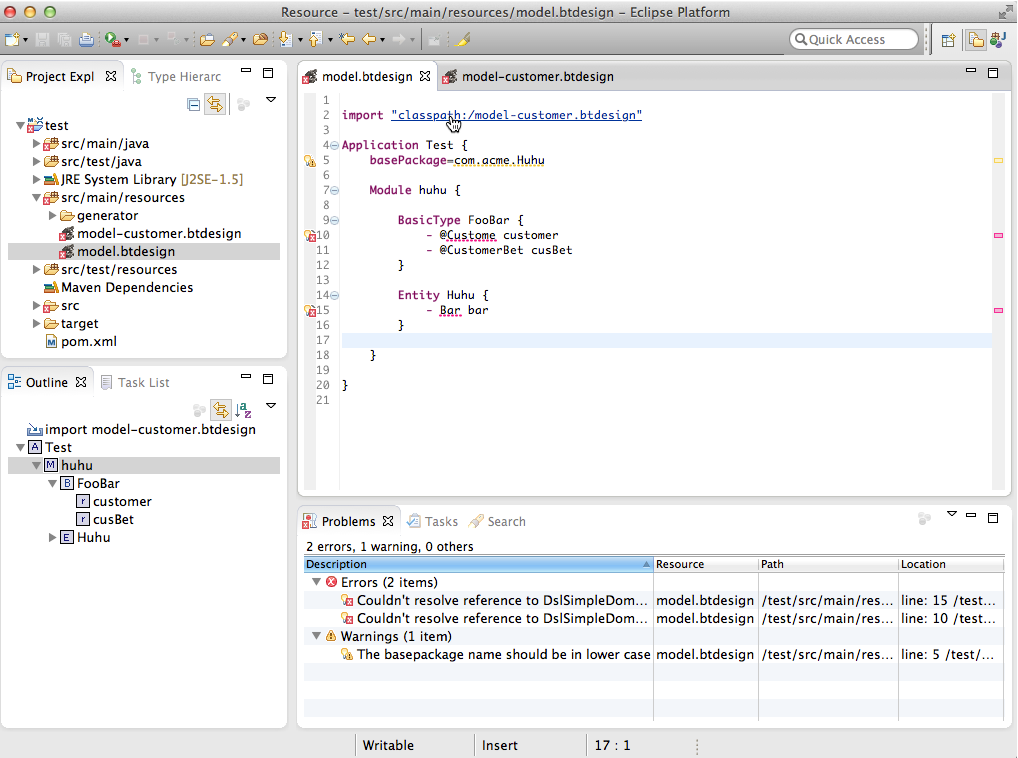
Task: Collapse All in Project Explorer
Action: tap(193, 104)
